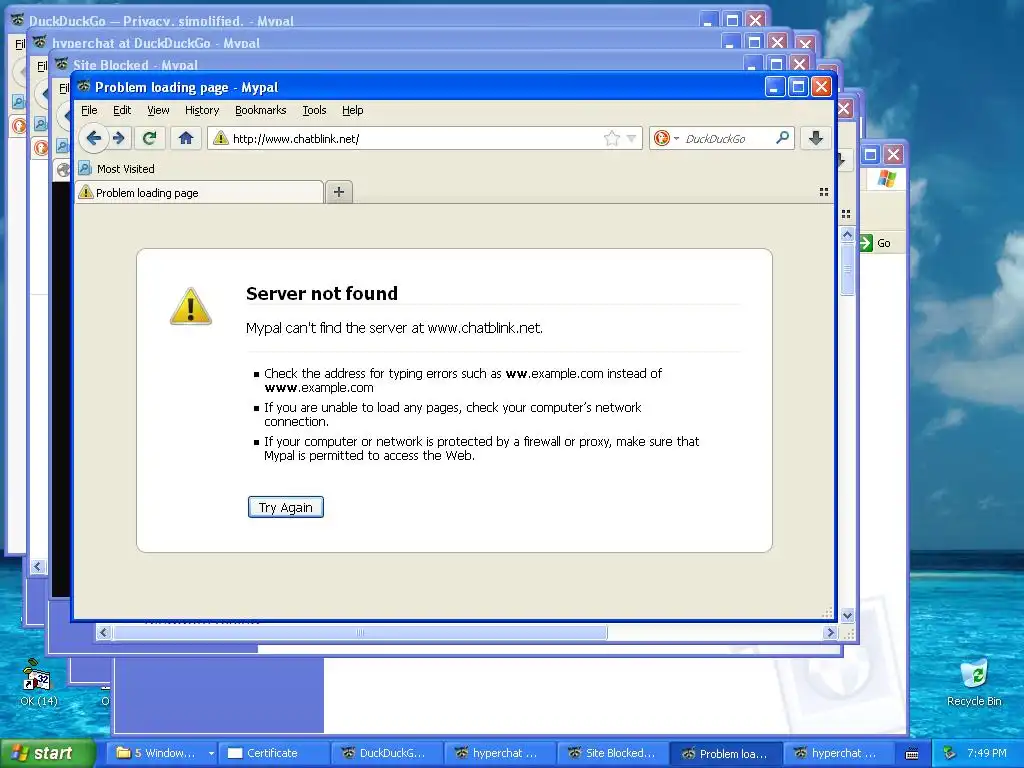The width and height of the screenshot is (1024, 768).
Task: Click the Server not found heading
Action: pos(321,293)
